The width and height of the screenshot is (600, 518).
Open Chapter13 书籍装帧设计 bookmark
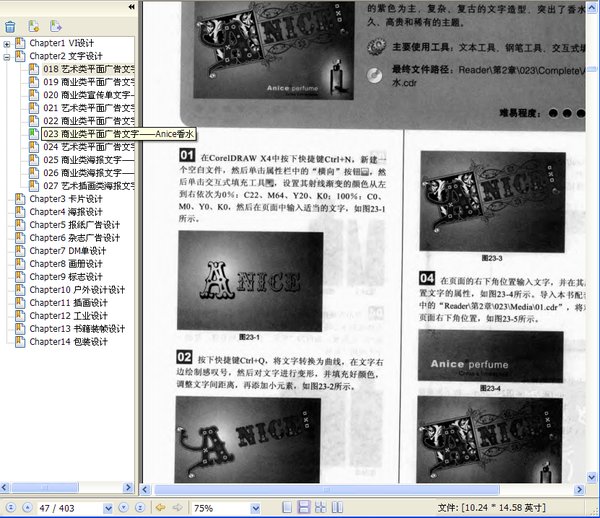[77, 329]
